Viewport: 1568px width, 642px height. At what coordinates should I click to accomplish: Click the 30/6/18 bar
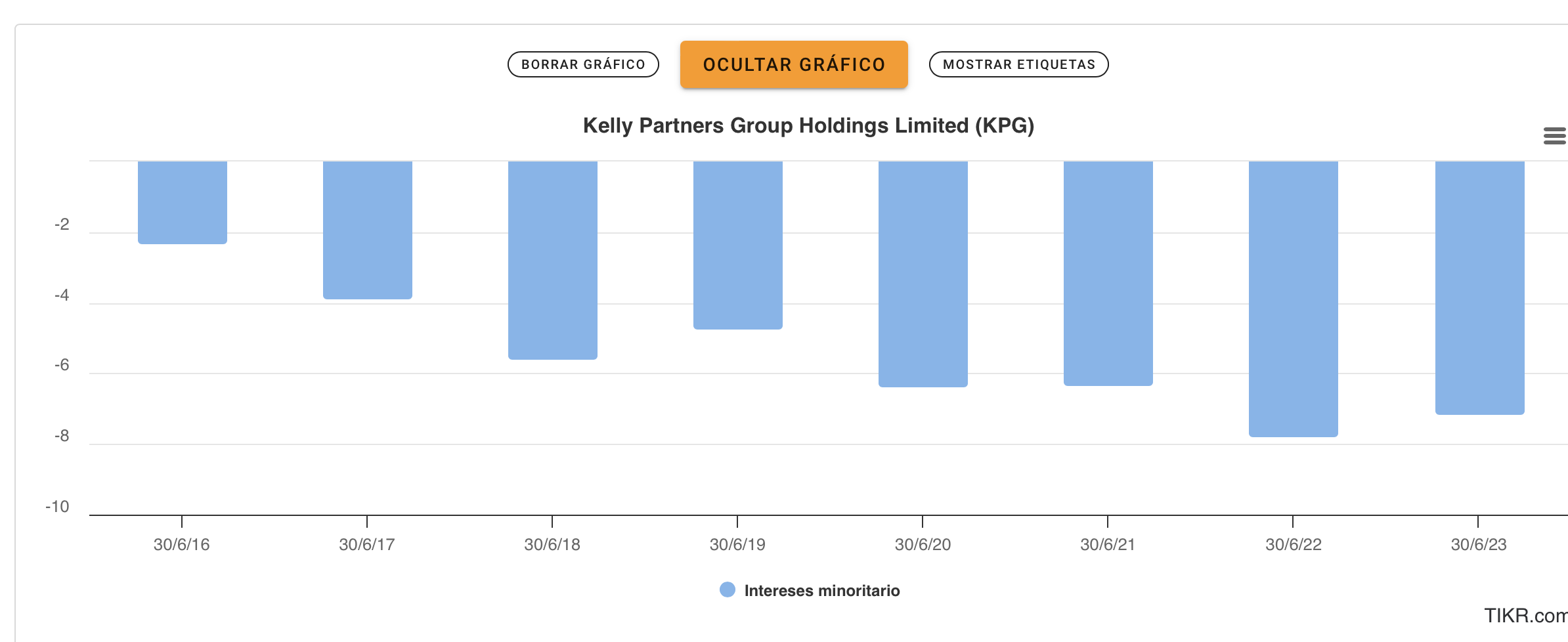553,260
